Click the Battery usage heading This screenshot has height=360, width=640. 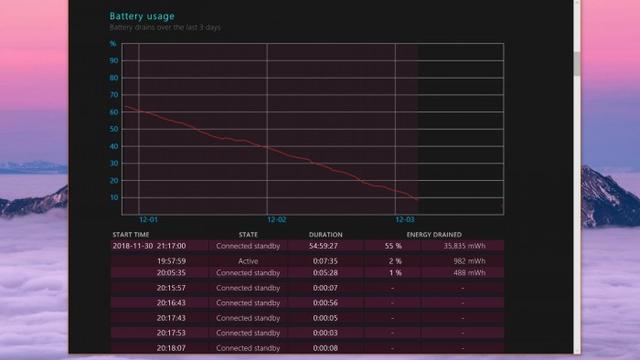(142, 16)
